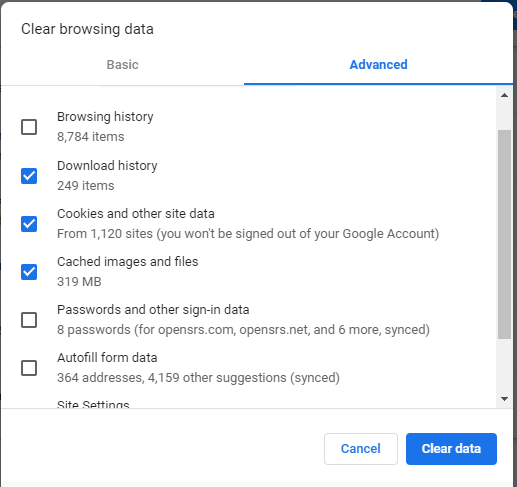
Task: Click the "Autofill form data" label
Action: [x=107, y=358]
